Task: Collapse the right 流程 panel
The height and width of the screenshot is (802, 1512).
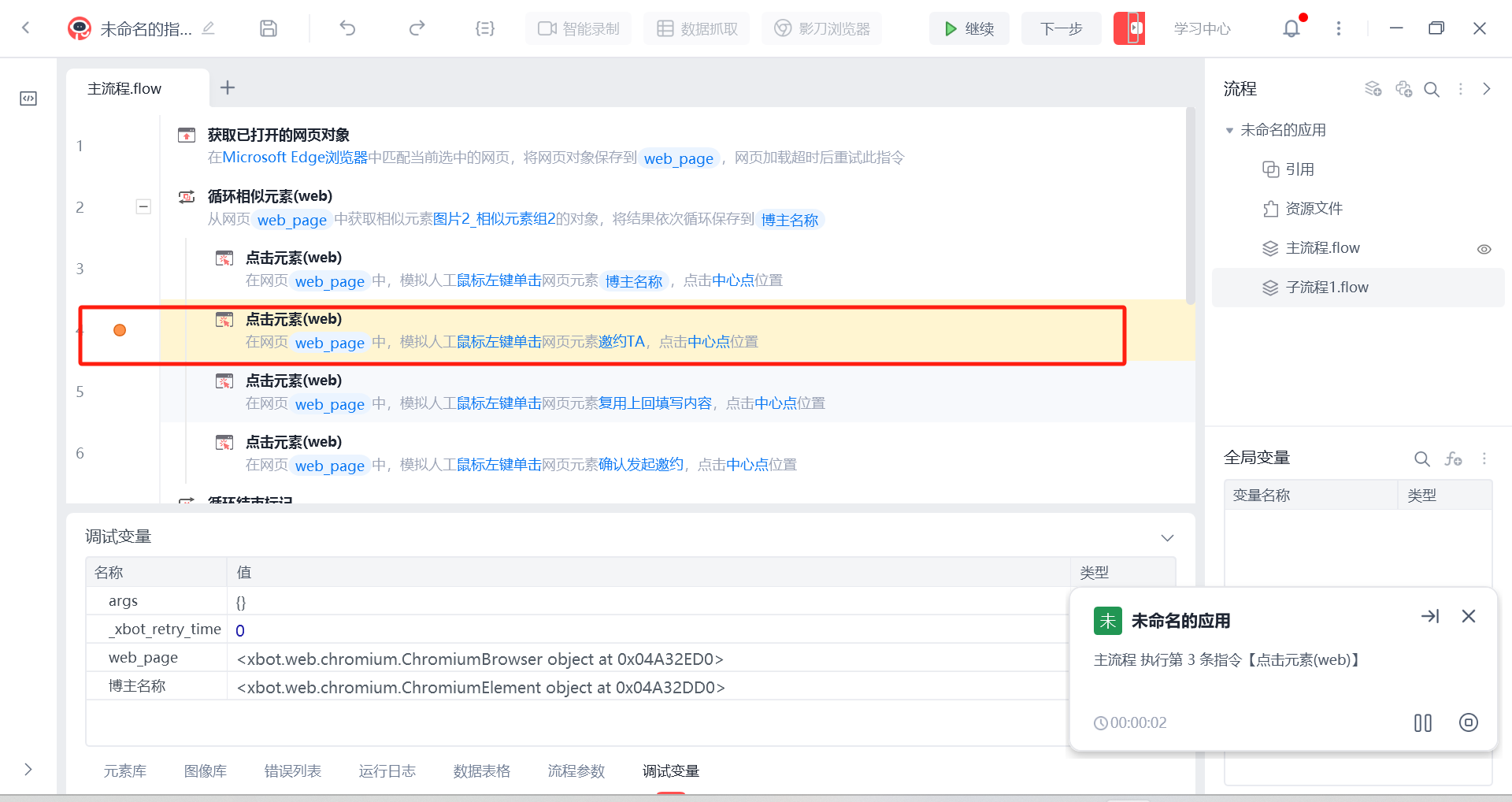Action: [1487, 89]
